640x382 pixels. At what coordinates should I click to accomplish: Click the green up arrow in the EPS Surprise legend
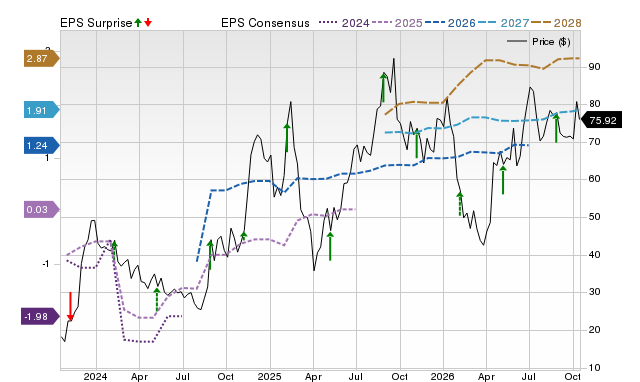click(138, 23)
